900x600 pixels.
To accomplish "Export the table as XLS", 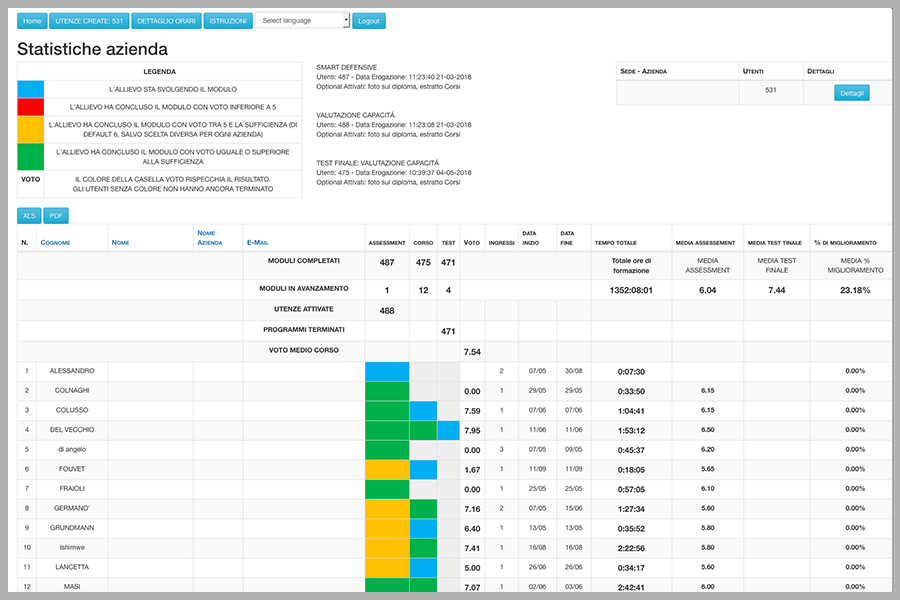I will [29, 216].
